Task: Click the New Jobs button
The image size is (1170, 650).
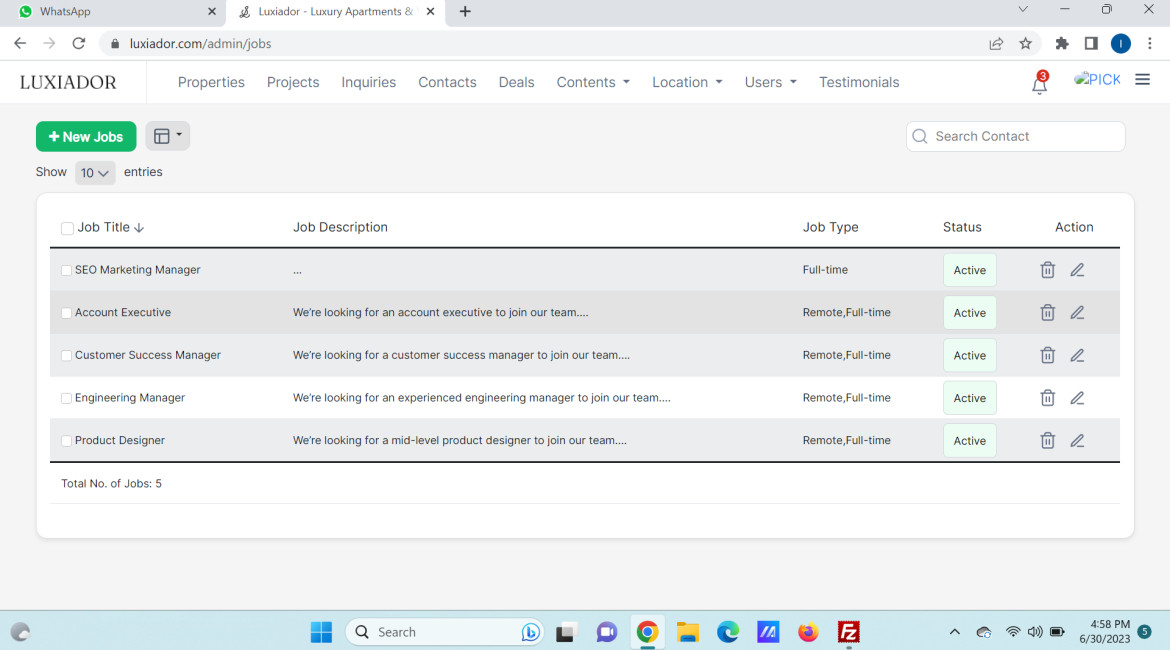Action: (86, 136)
